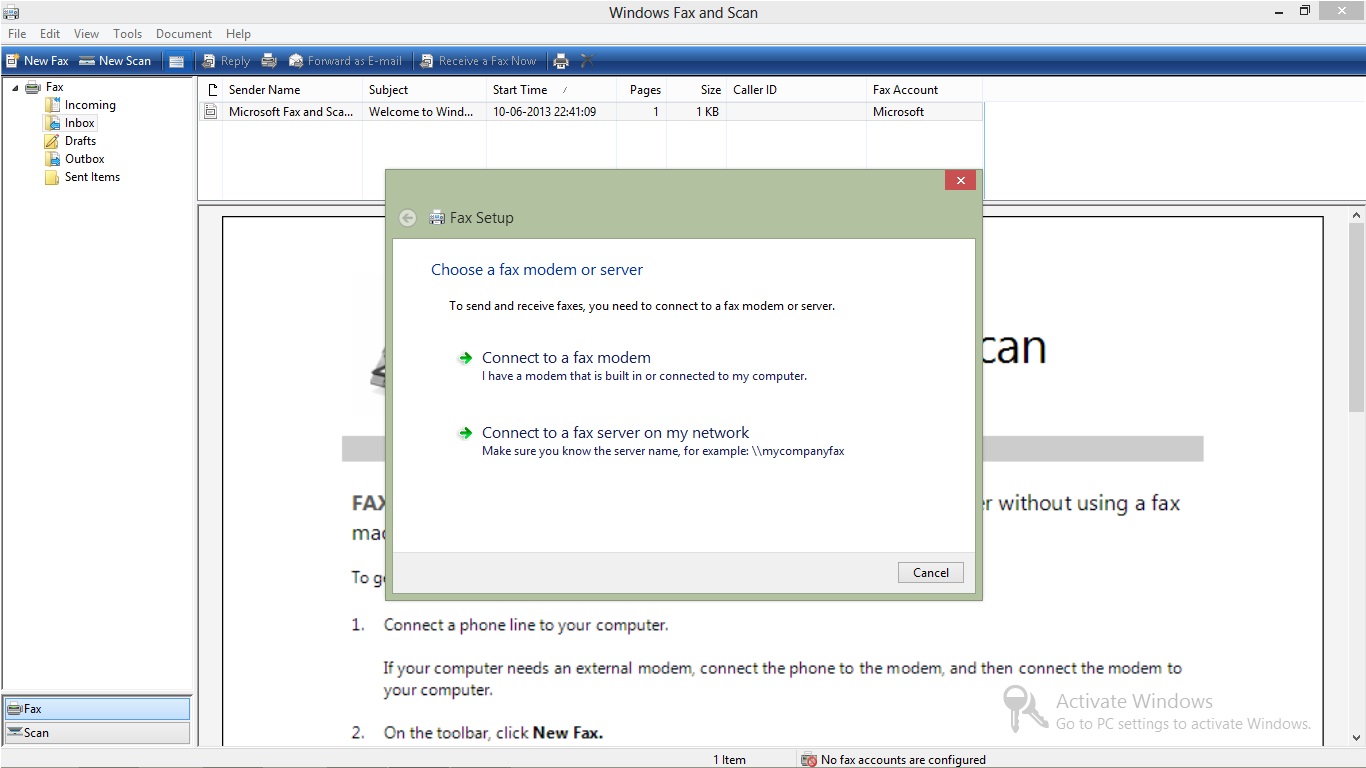Click the delete (X) icon on the toolbar
Screen dimensions: 1366x768
coord(587,60)
